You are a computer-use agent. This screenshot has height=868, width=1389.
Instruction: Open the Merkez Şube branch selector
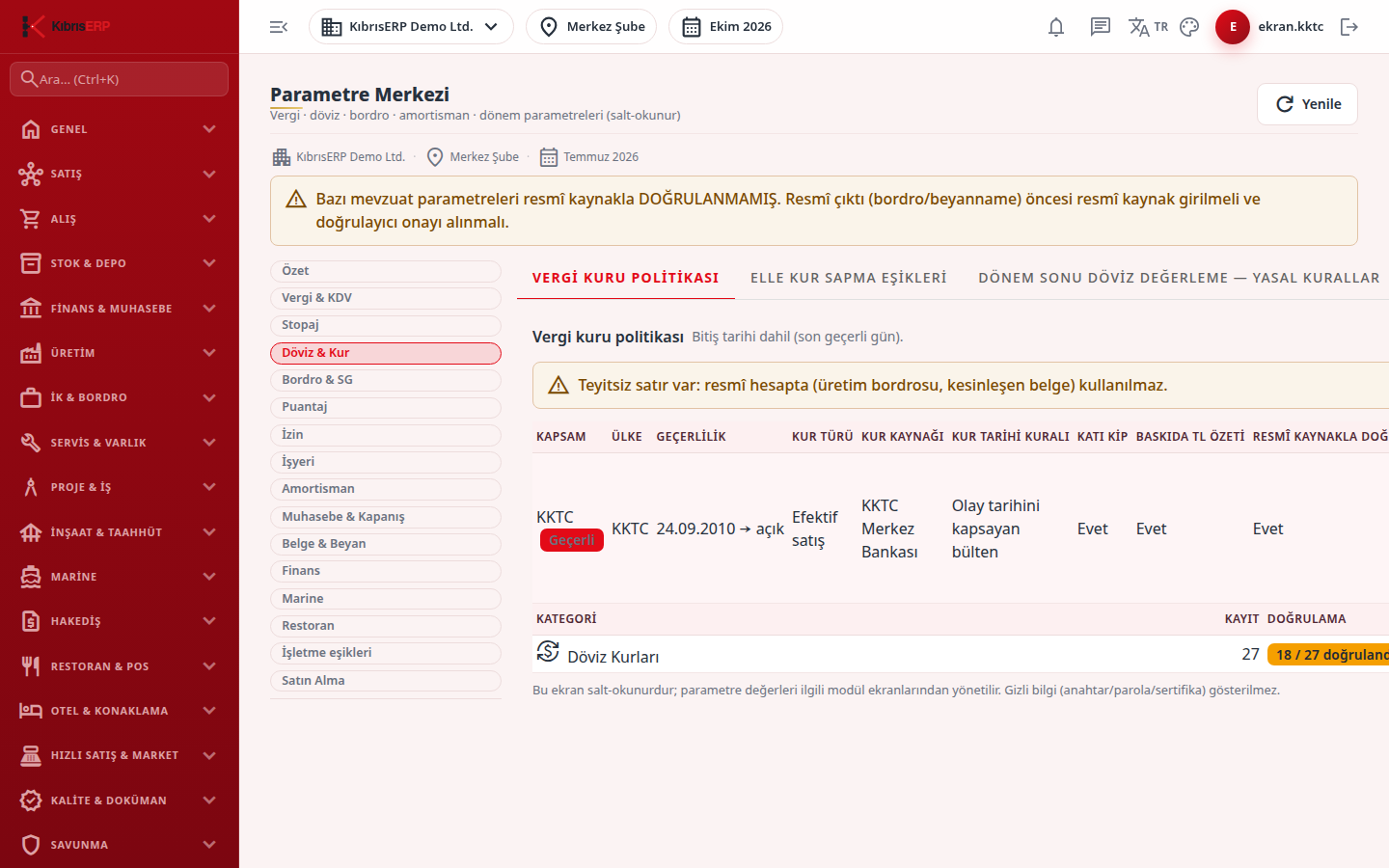[591, 27]
